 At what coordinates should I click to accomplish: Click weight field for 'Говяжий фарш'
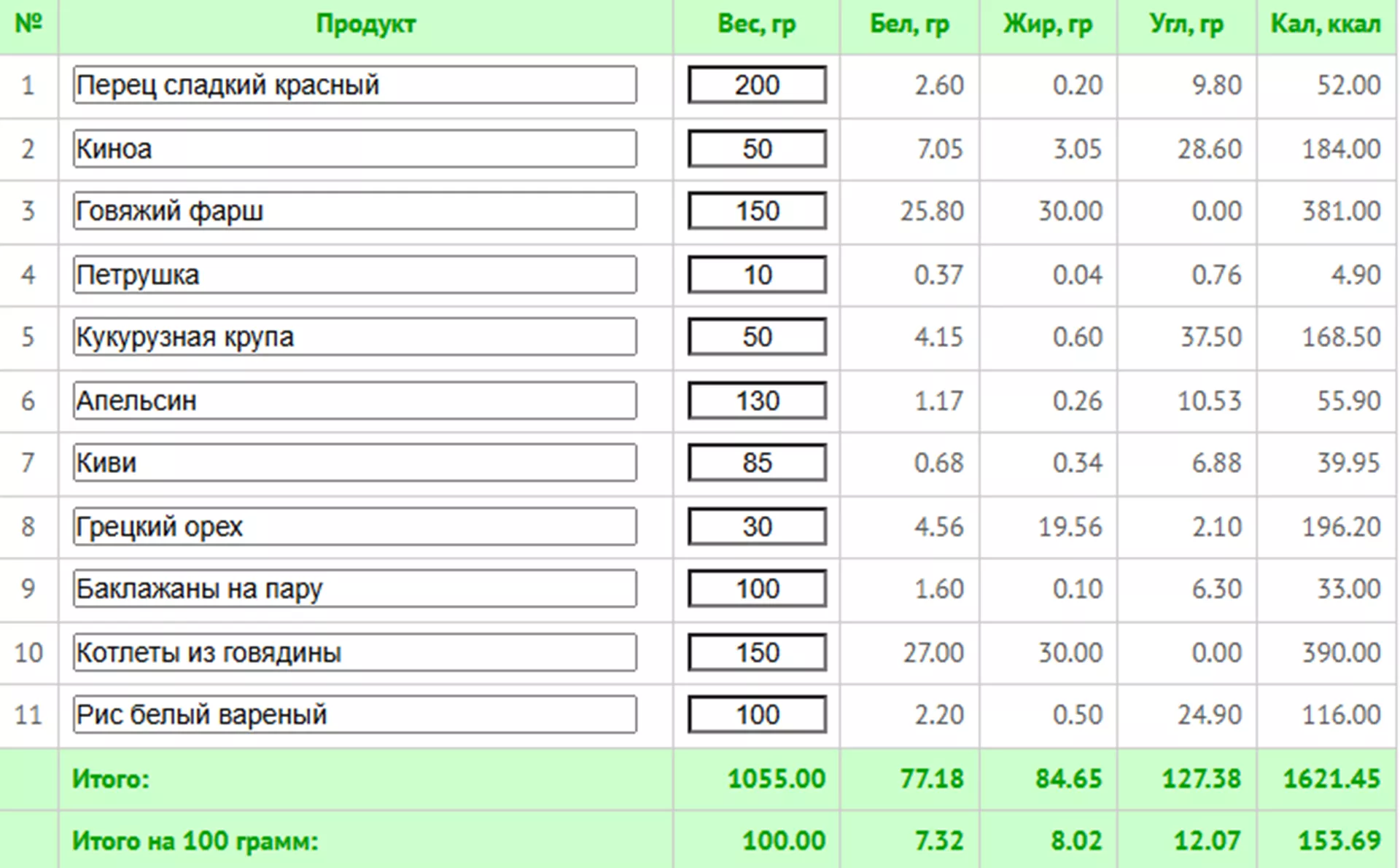[757, 211]
